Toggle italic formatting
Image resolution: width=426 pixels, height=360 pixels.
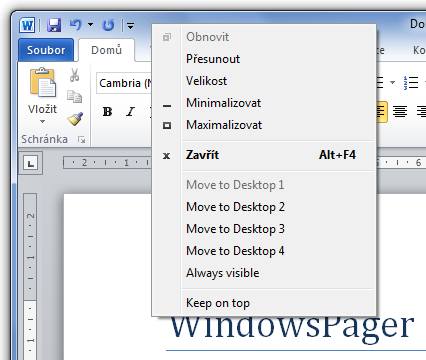pyautogui.click(x=130, y=112)
